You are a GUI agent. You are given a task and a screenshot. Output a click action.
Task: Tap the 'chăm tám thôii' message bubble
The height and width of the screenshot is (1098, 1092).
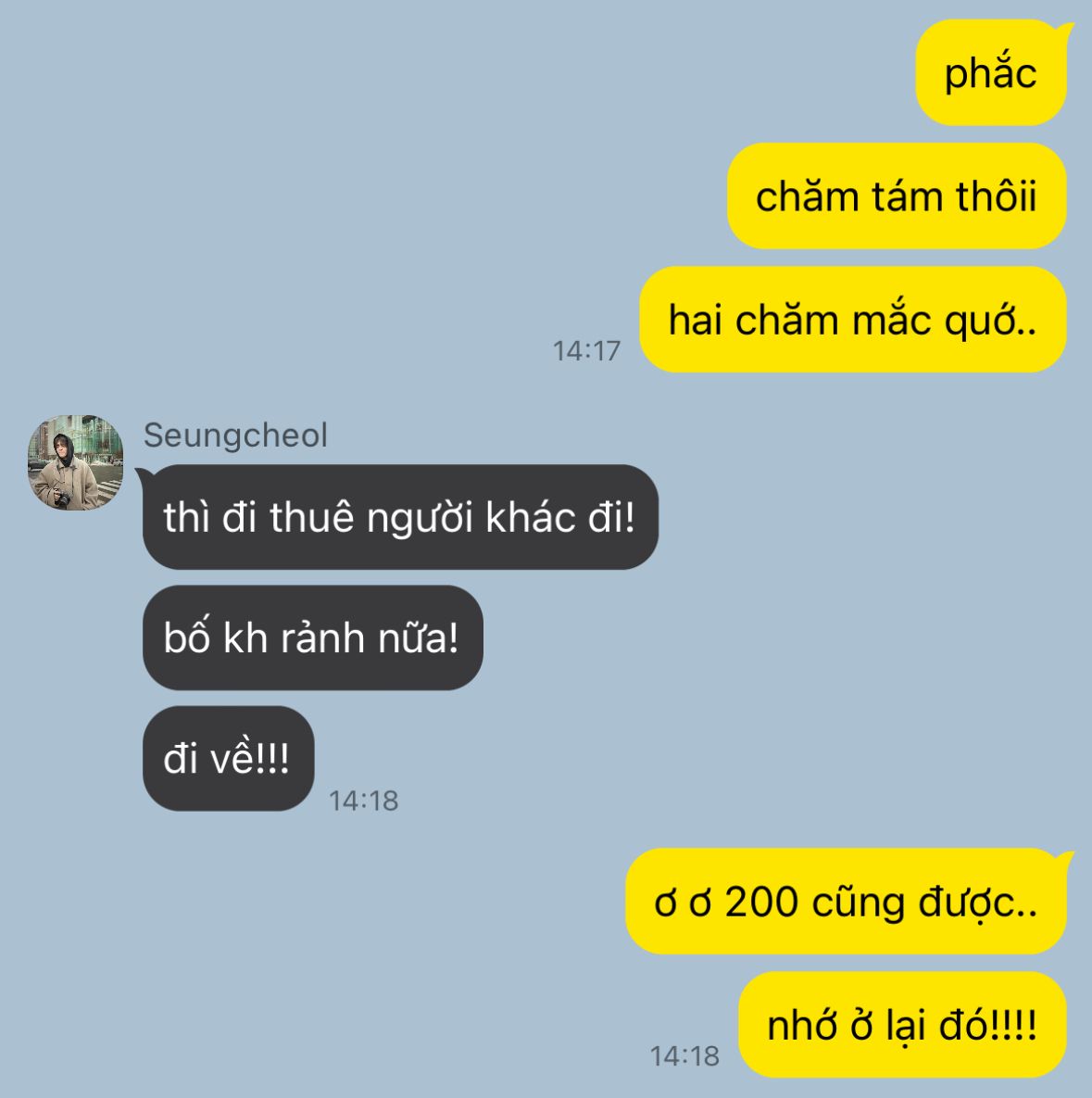(897, 196)
